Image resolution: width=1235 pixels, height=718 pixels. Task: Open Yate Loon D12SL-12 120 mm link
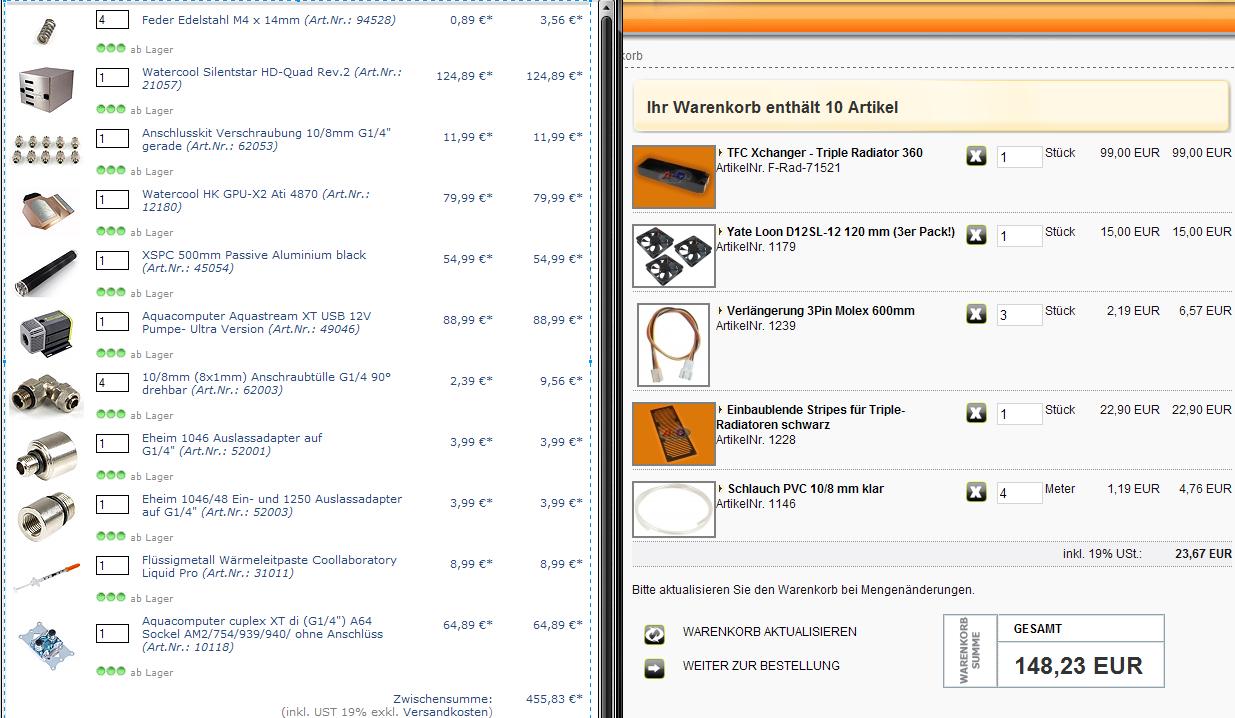coord(841,232)
